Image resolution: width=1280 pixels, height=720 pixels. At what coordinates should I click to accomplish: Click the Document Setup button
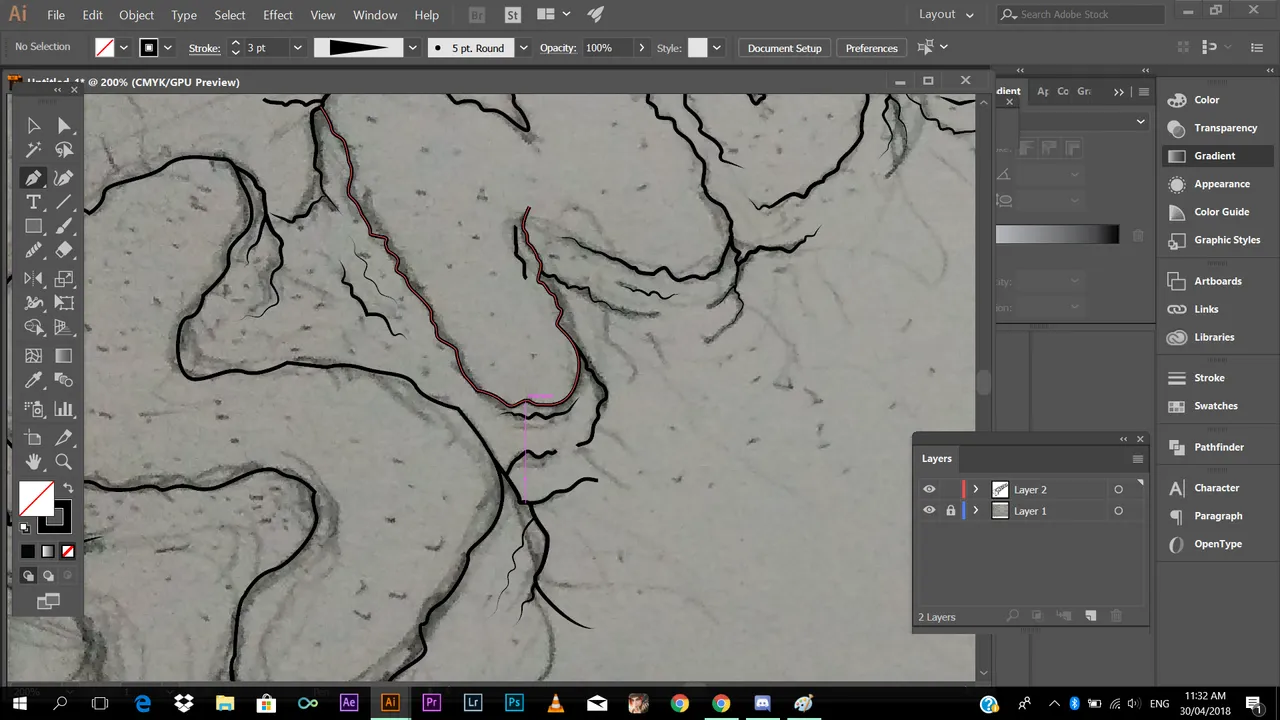click(x=785, y=48)
